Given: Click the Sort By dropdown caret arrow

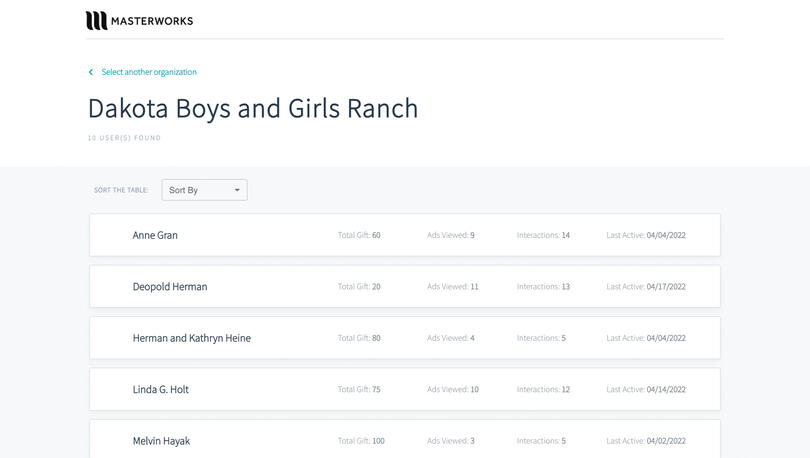Looking at the screenshot, I should coord(237,190).
